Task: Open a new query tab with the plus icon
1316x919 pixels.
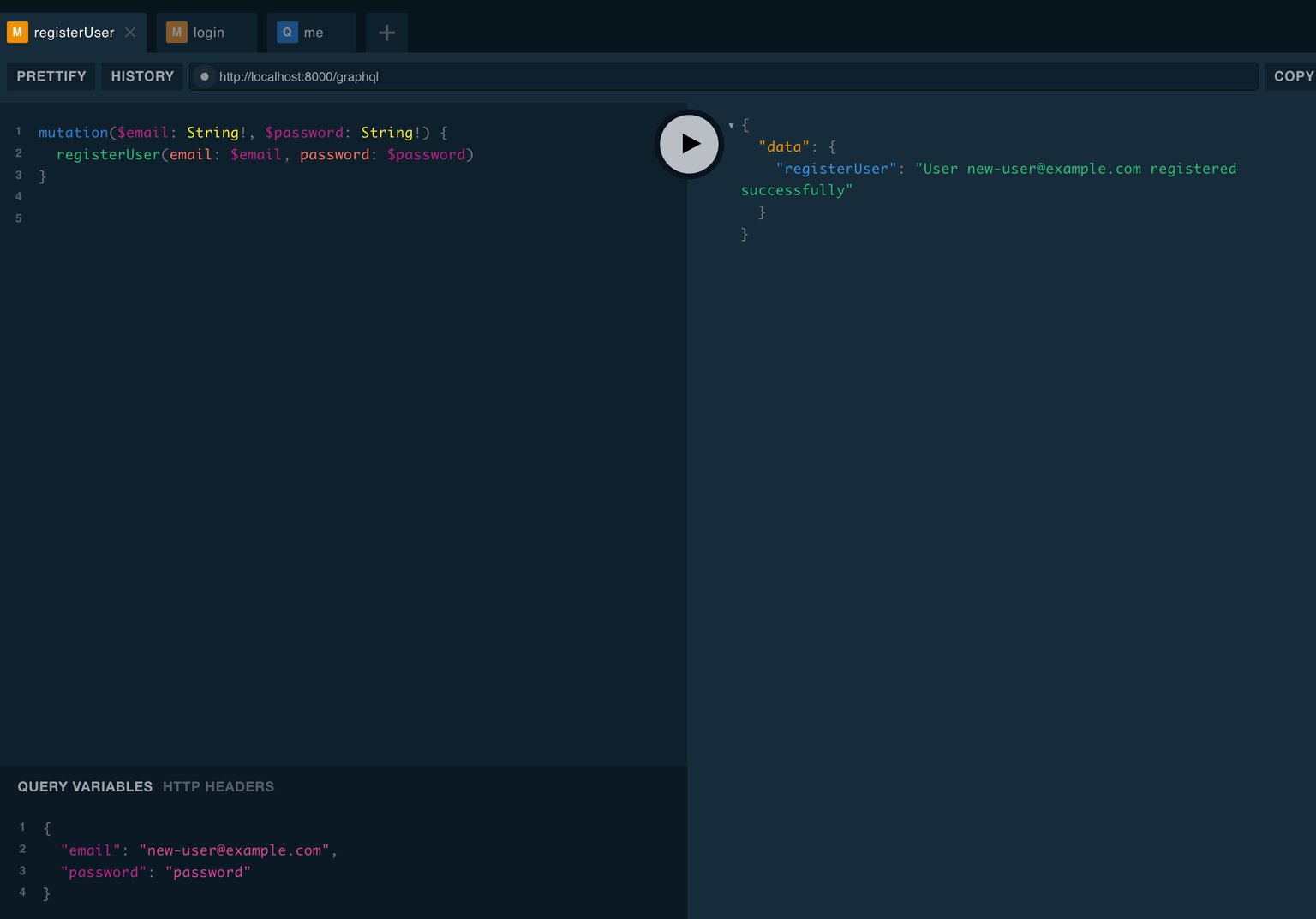Action: pyautogui.click(x=386, y=33)
